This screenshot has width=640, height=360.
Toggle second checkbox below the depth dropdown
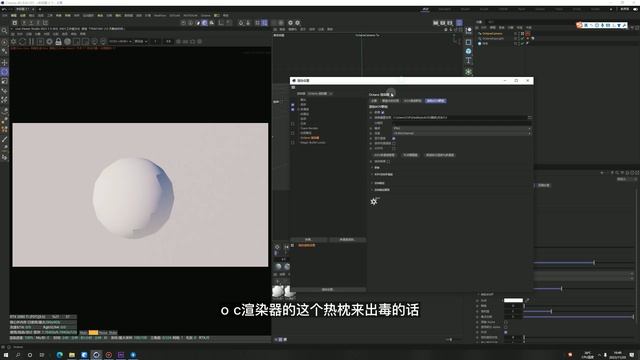393,143
